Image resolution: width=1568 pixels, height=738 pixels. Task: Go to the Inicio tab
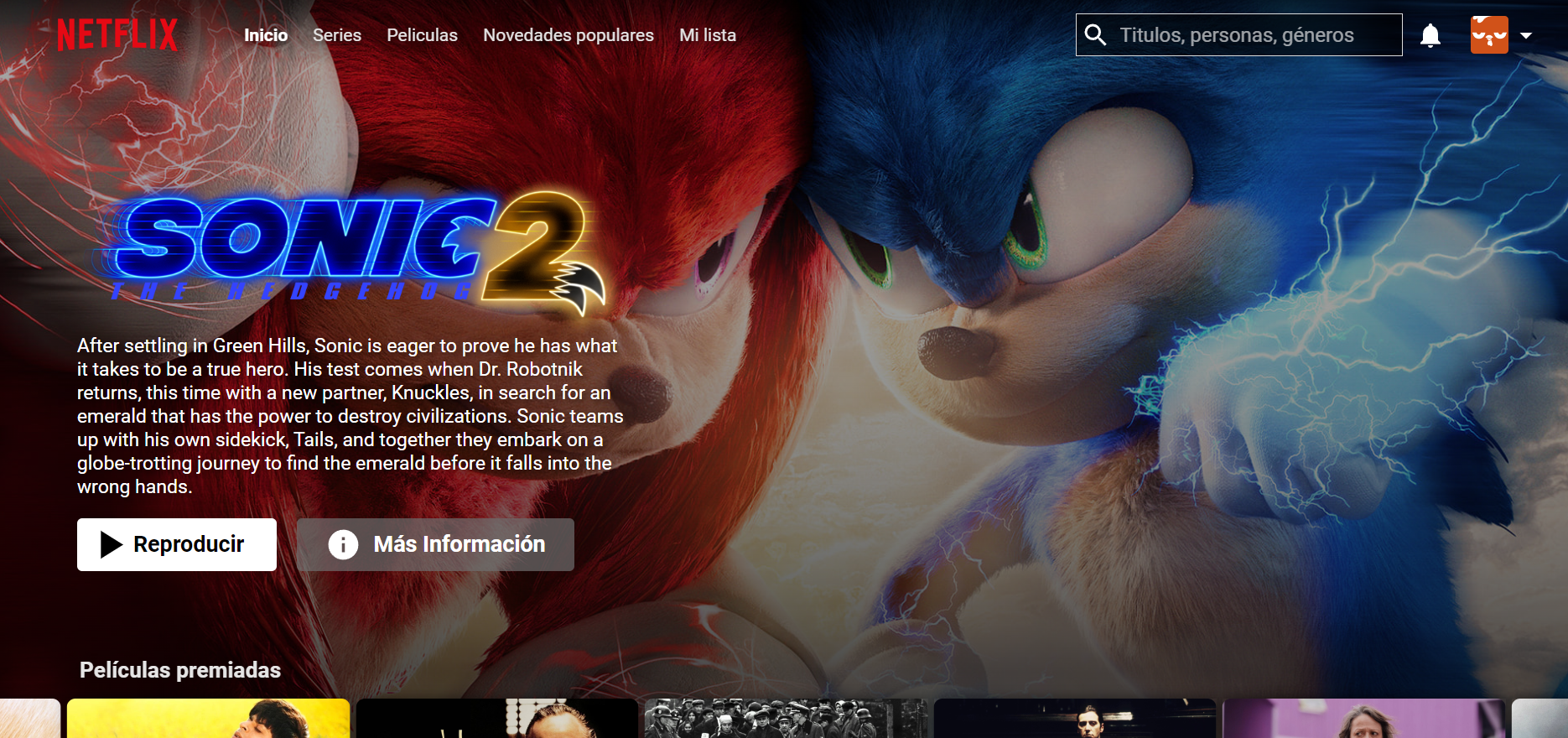(x=266, y=35)
